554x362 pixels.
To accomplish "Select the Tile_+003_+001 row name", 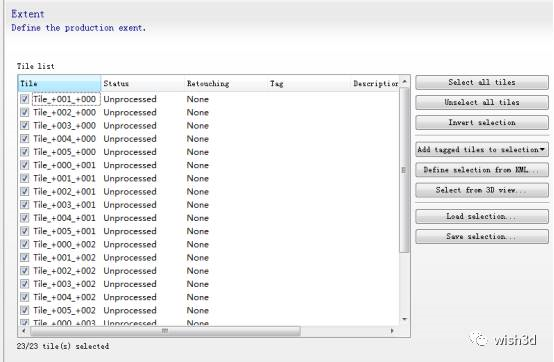I will 65,205.
